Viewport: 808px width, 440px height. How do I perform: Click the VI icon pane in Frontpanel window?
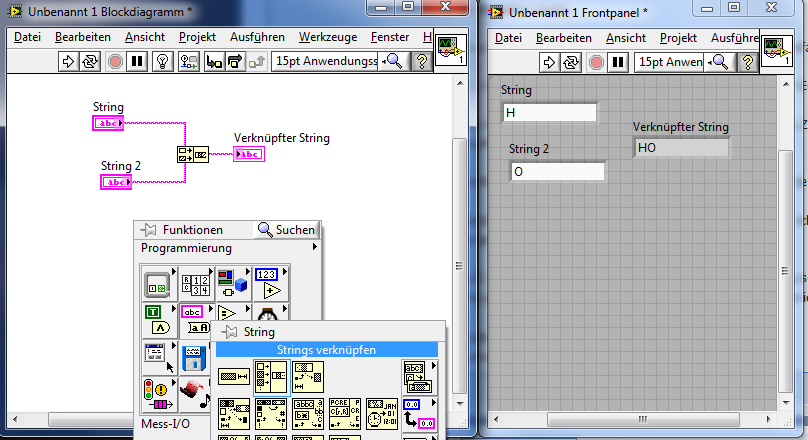(x=777, y=50)
